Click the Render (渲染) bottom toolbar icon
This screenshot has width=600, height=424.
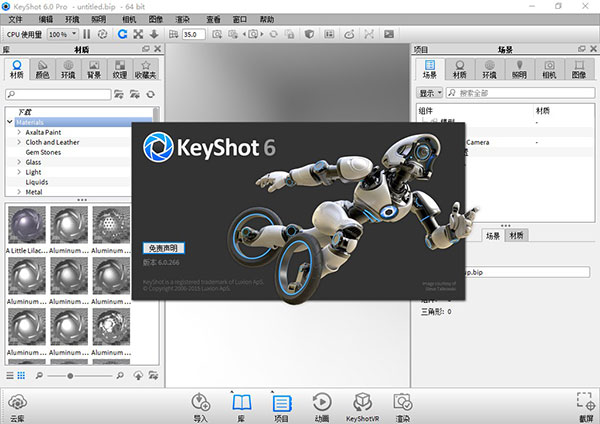click(403, 408)
